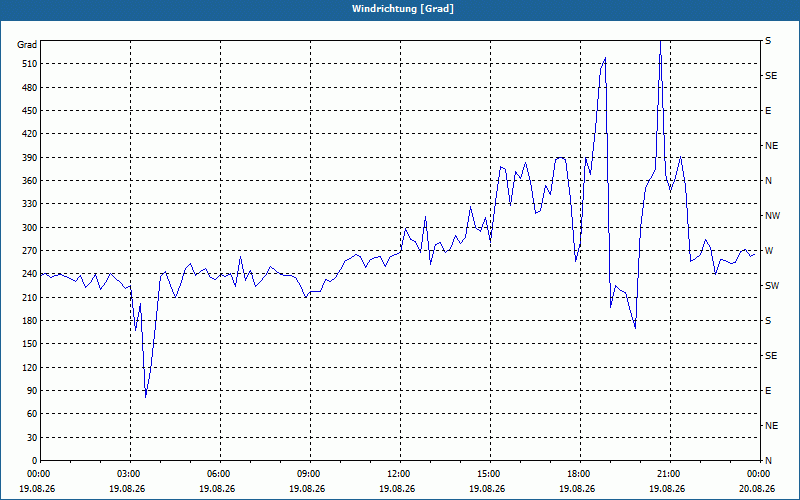Click the 20.08.26 date label
This screenshot has width=800, height=500.
coord(758,489)
